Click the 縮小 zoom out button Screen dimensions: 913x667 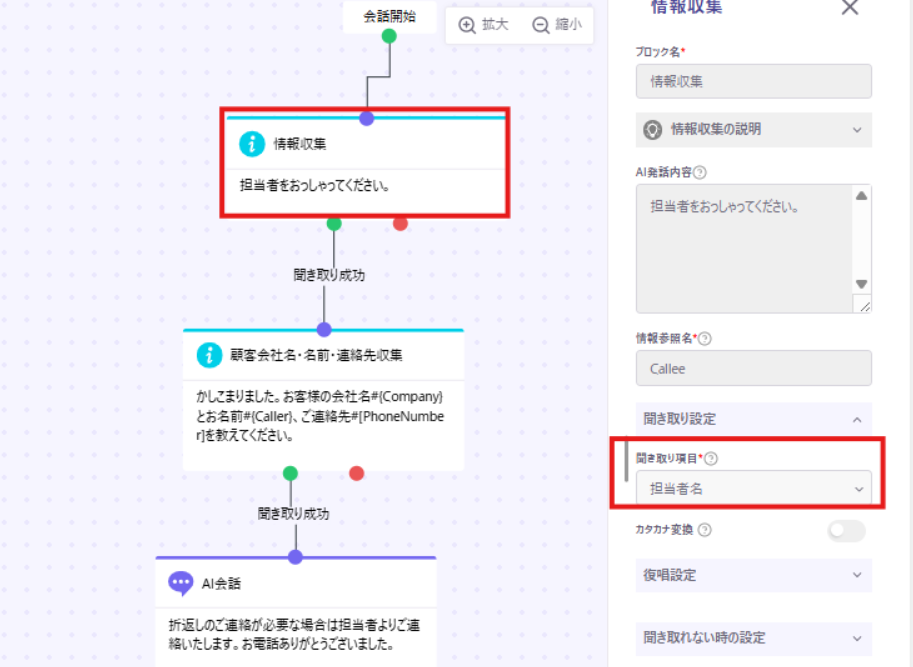[x=557, y=25]
